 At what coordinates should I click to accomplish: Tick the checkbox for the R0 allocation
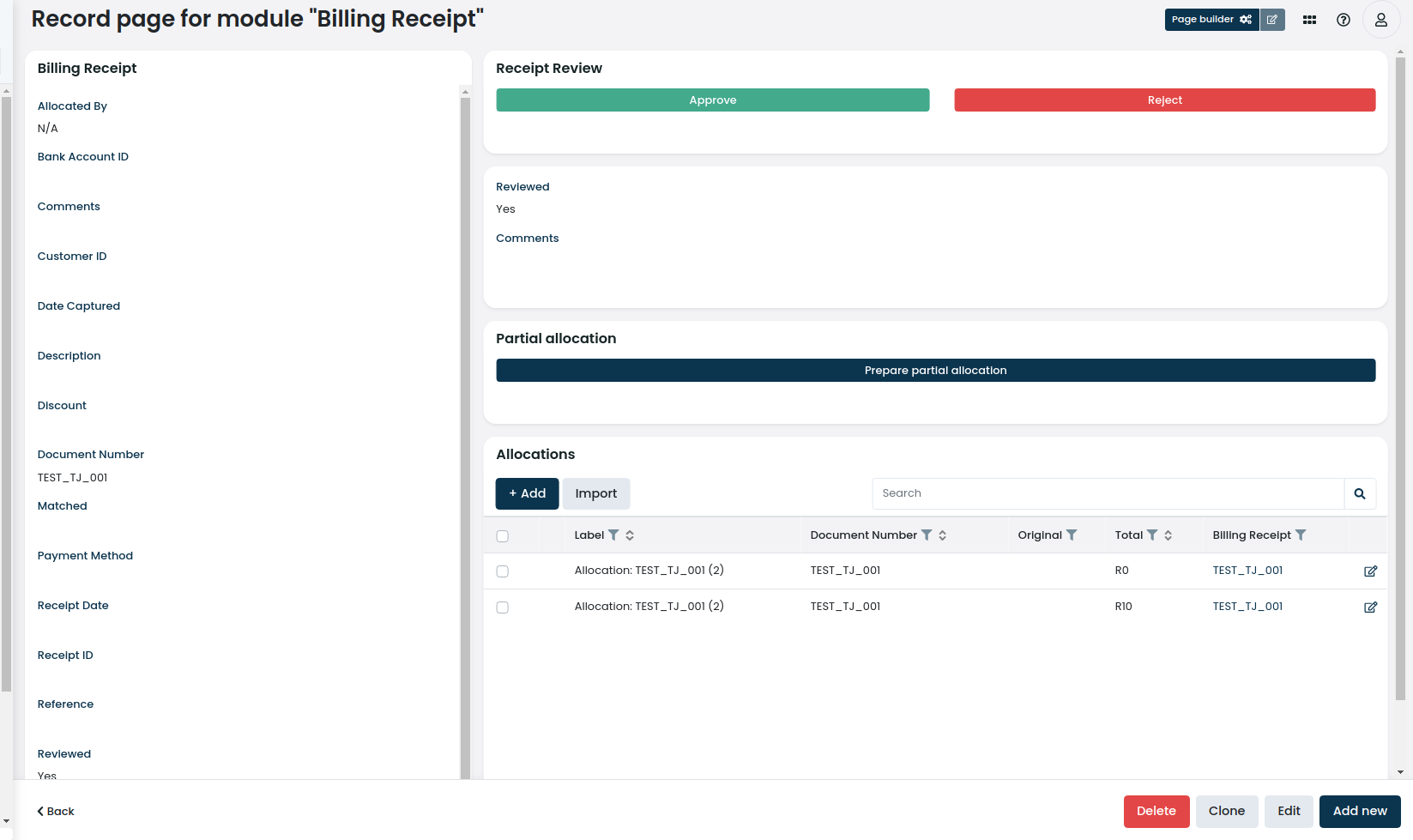pos(503,571)
